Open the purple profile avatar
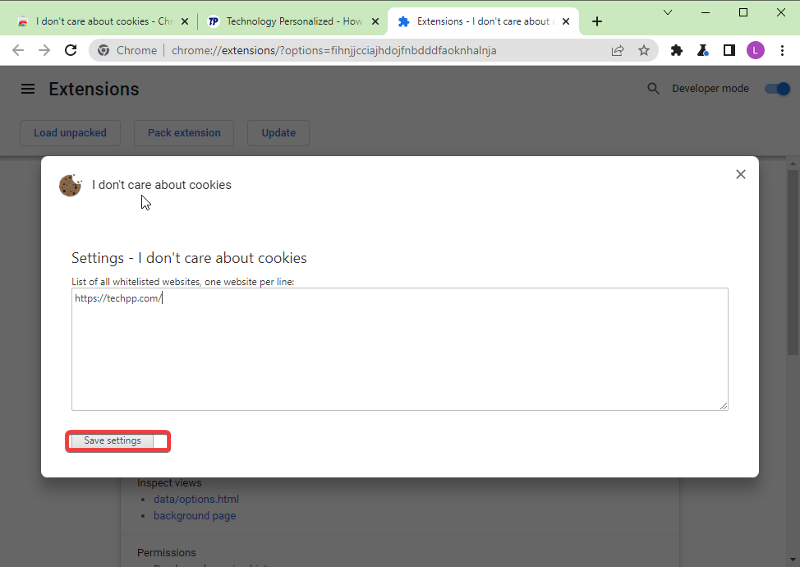This screenshot has height=567, width=800. pos(755,50)
